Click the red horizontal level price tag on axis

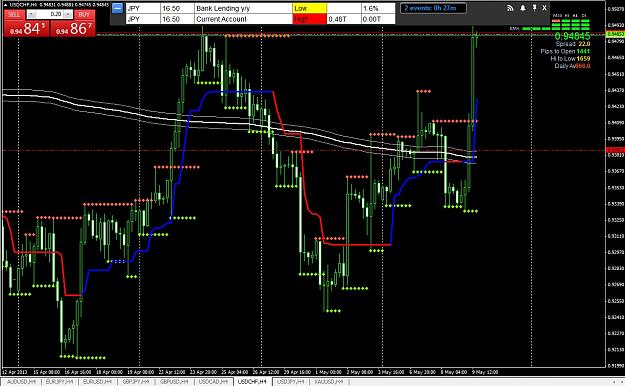click(x=615, y=150)
